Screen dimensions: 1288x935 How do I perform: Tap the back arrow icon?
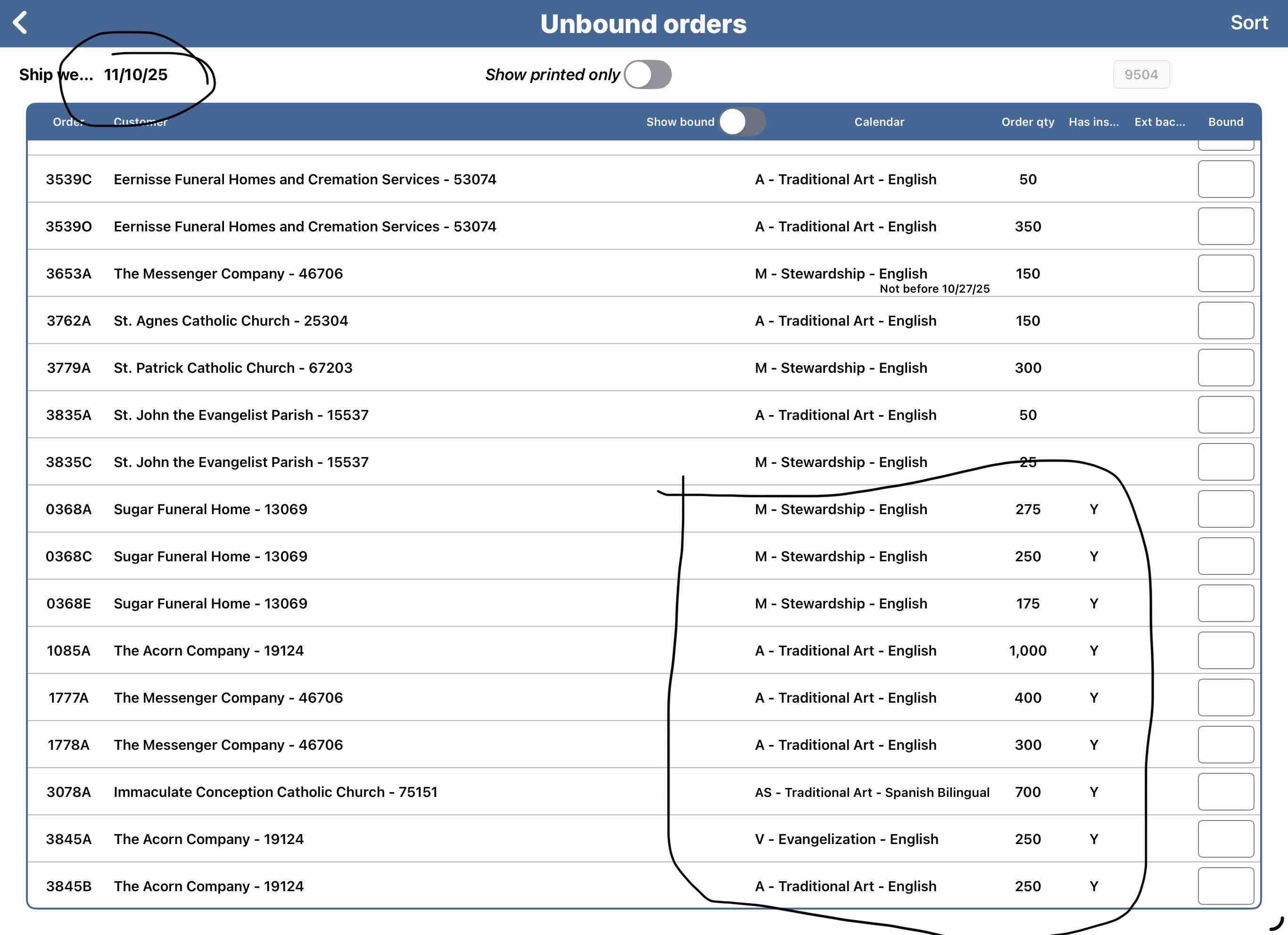point(20,23)
